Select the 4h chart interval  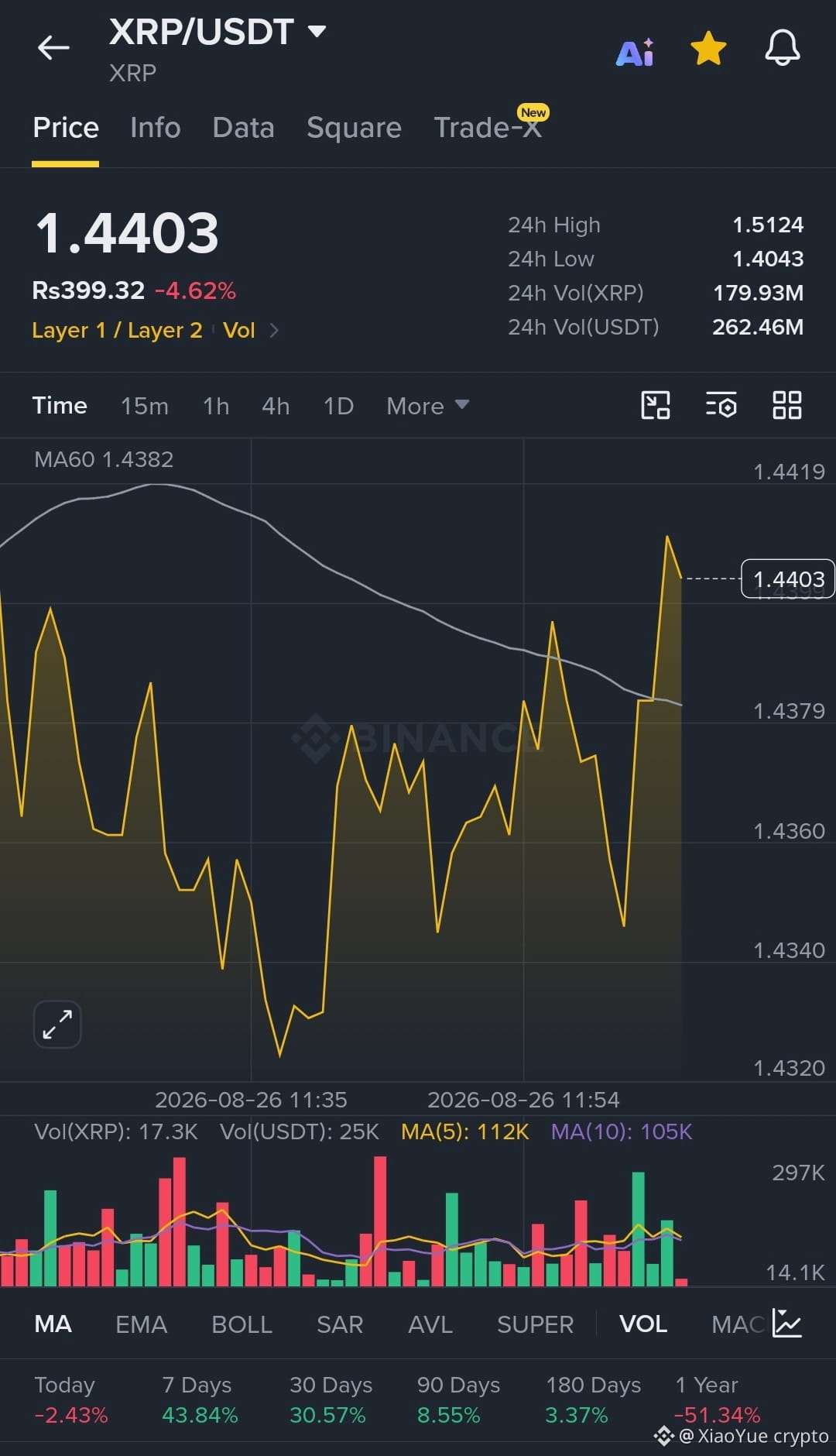click(276, 406)
